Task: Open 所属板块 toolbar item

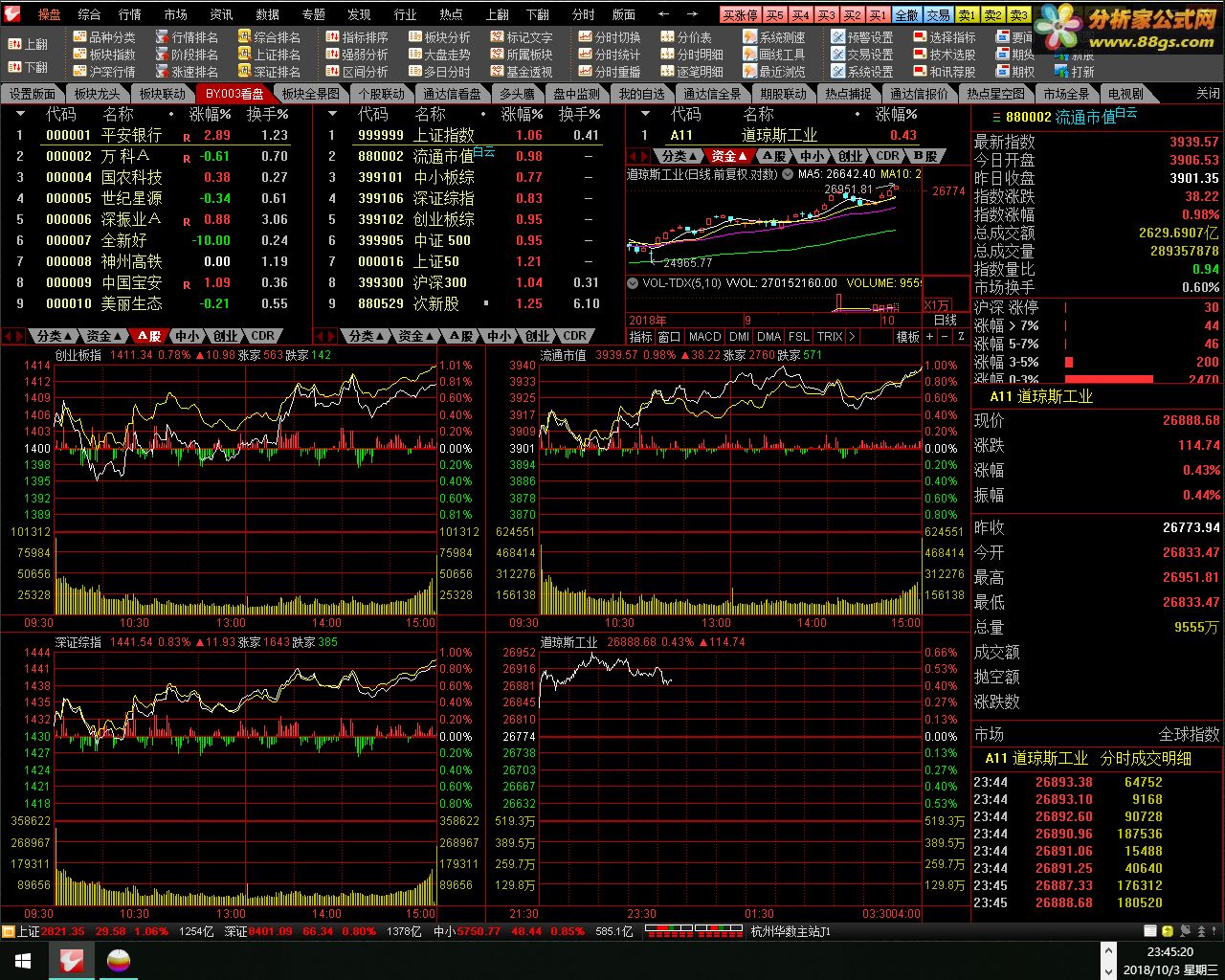Action: [x=522, y=55]
